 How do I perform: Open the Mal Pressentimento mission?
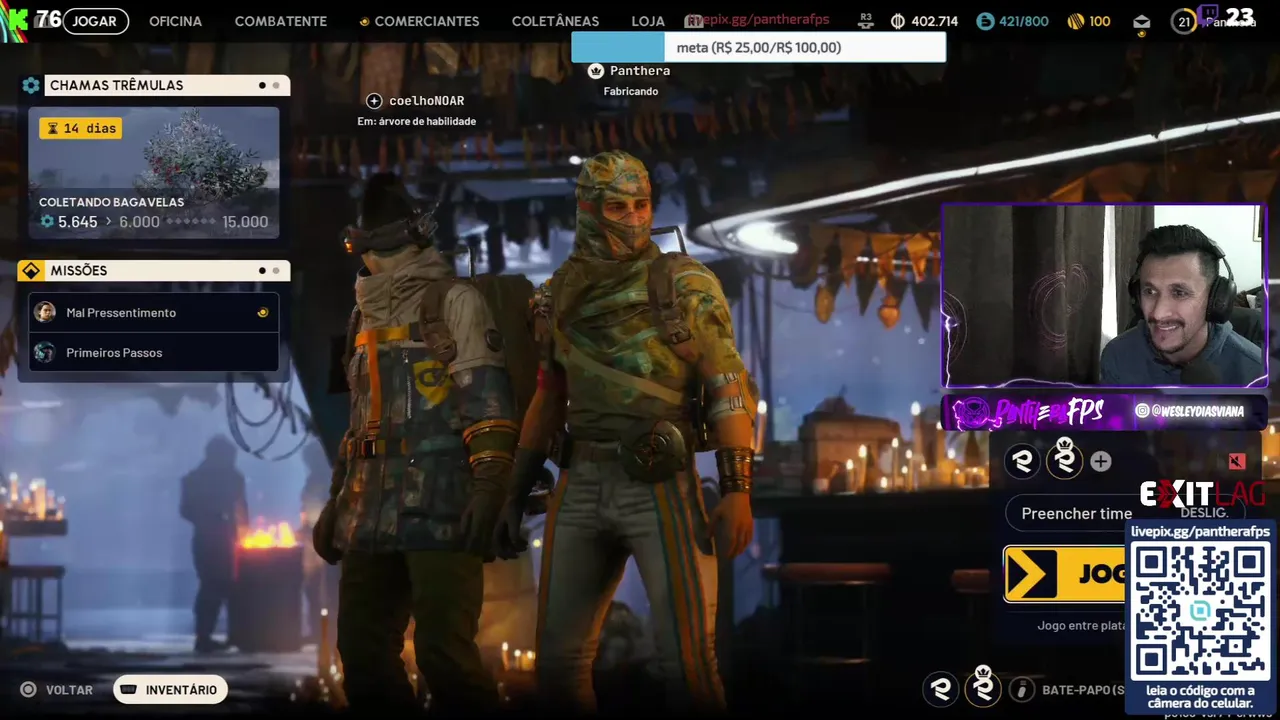[154, 312]
